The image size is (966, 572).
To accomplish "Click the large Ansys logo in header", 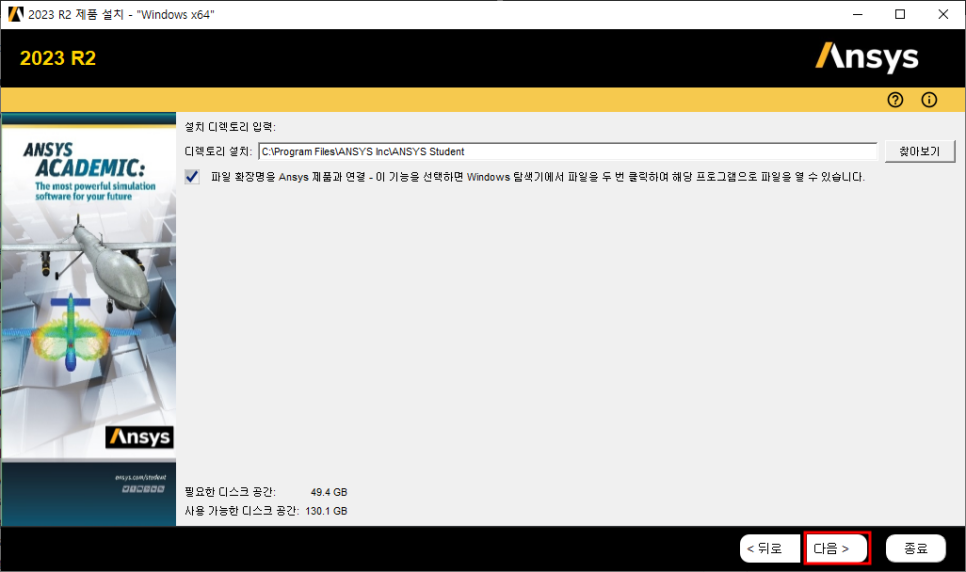I will click(x=867, y=57).
